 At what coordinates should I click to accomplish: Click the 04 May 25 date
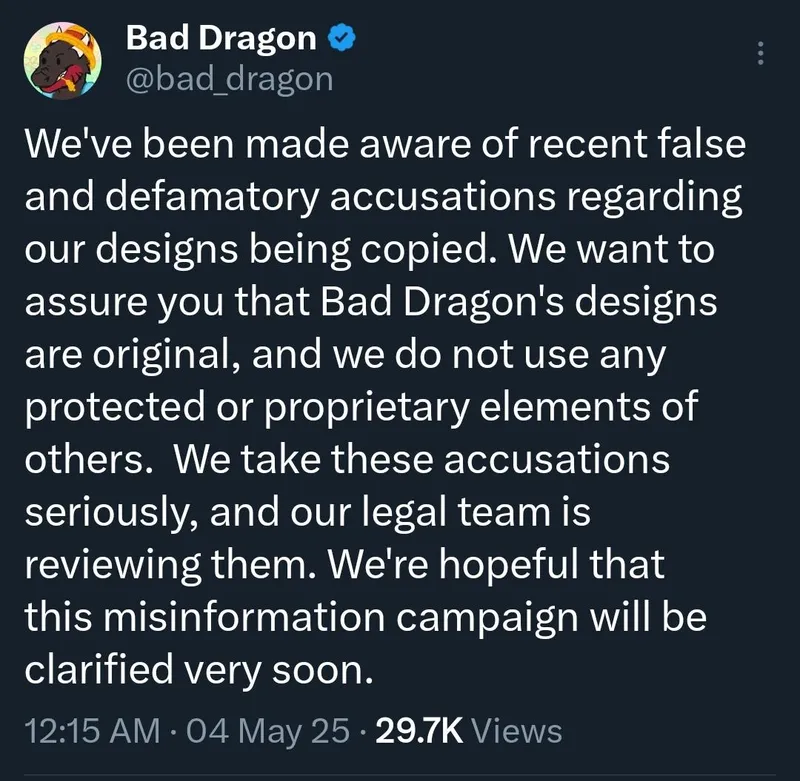click(x=268, y=730)
